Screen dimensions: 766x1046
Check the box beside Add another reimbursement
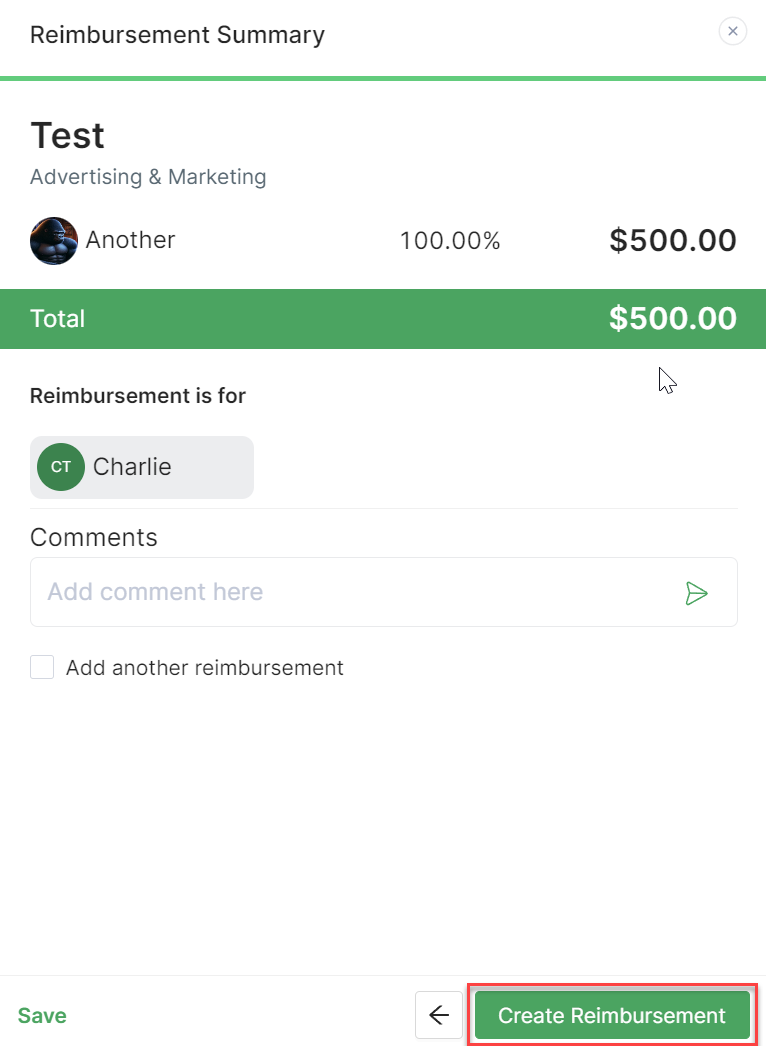tap(41, 666)
